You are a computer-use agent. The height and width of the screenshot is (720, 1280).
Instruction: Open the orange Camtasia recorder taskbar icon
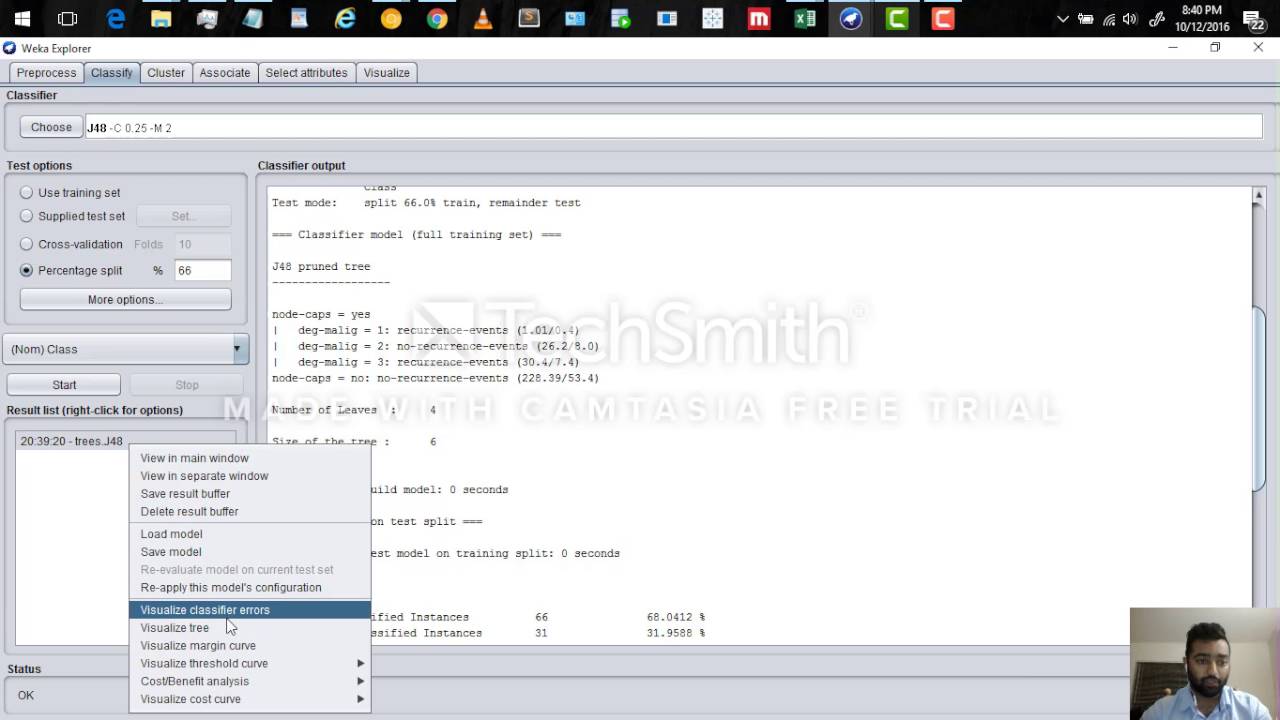tap(943, 18)
